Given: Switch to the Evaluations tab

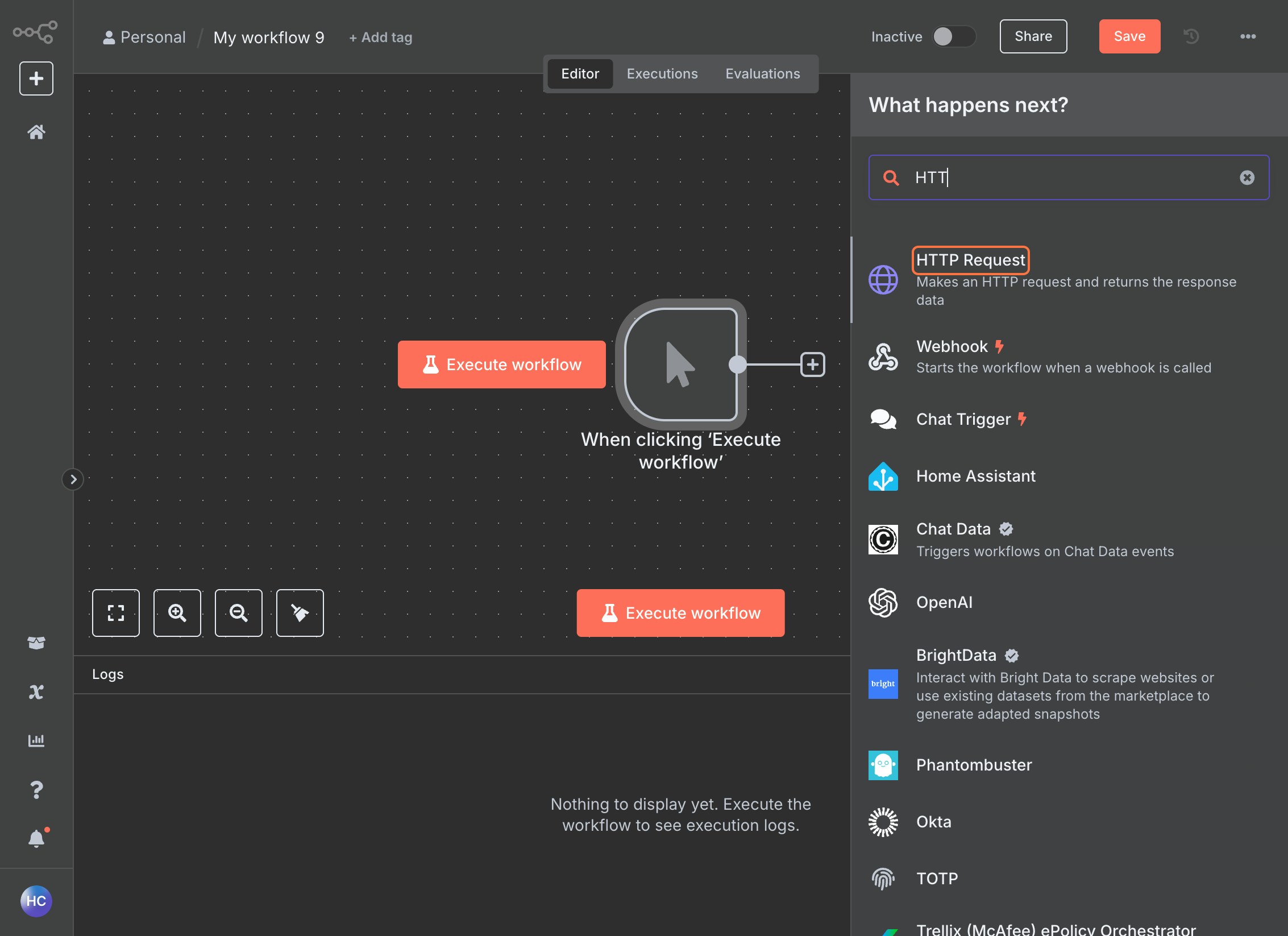Looking at the screenshot, I should coord(763,74).
